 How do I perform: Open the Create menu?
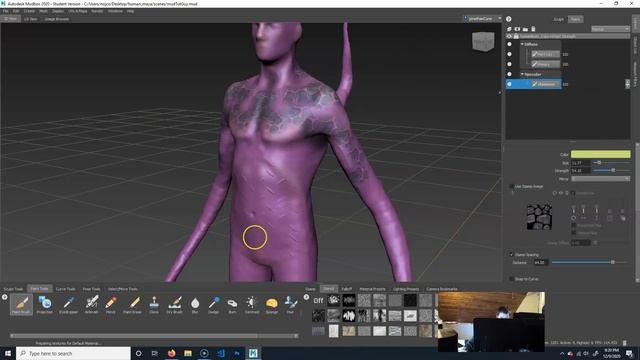pyautogui.click(x=29, y=11)
